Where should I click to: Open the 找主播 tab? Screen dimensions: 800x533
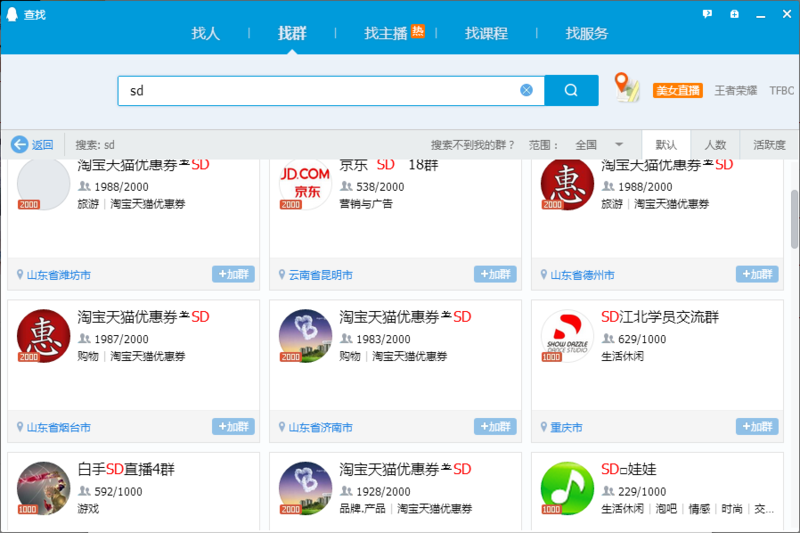pos(386,34)
